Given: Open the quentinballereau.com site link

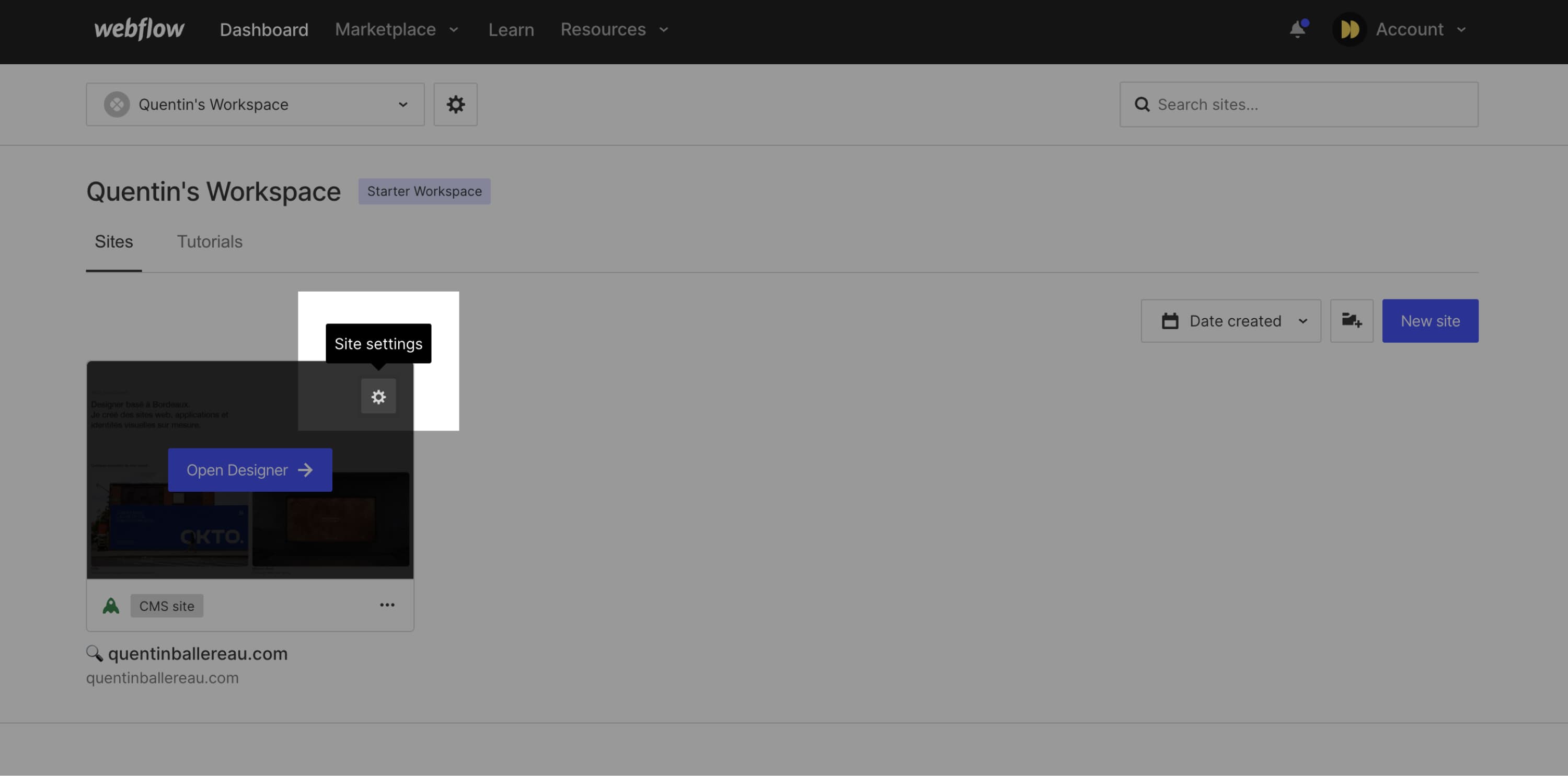Looking at the screenshot, I should pyautogui.click(x=197, y=653).
